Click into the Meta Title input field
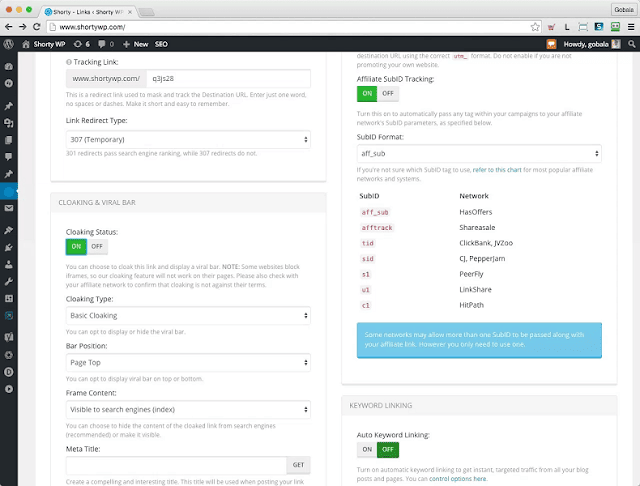 (176, 465)
